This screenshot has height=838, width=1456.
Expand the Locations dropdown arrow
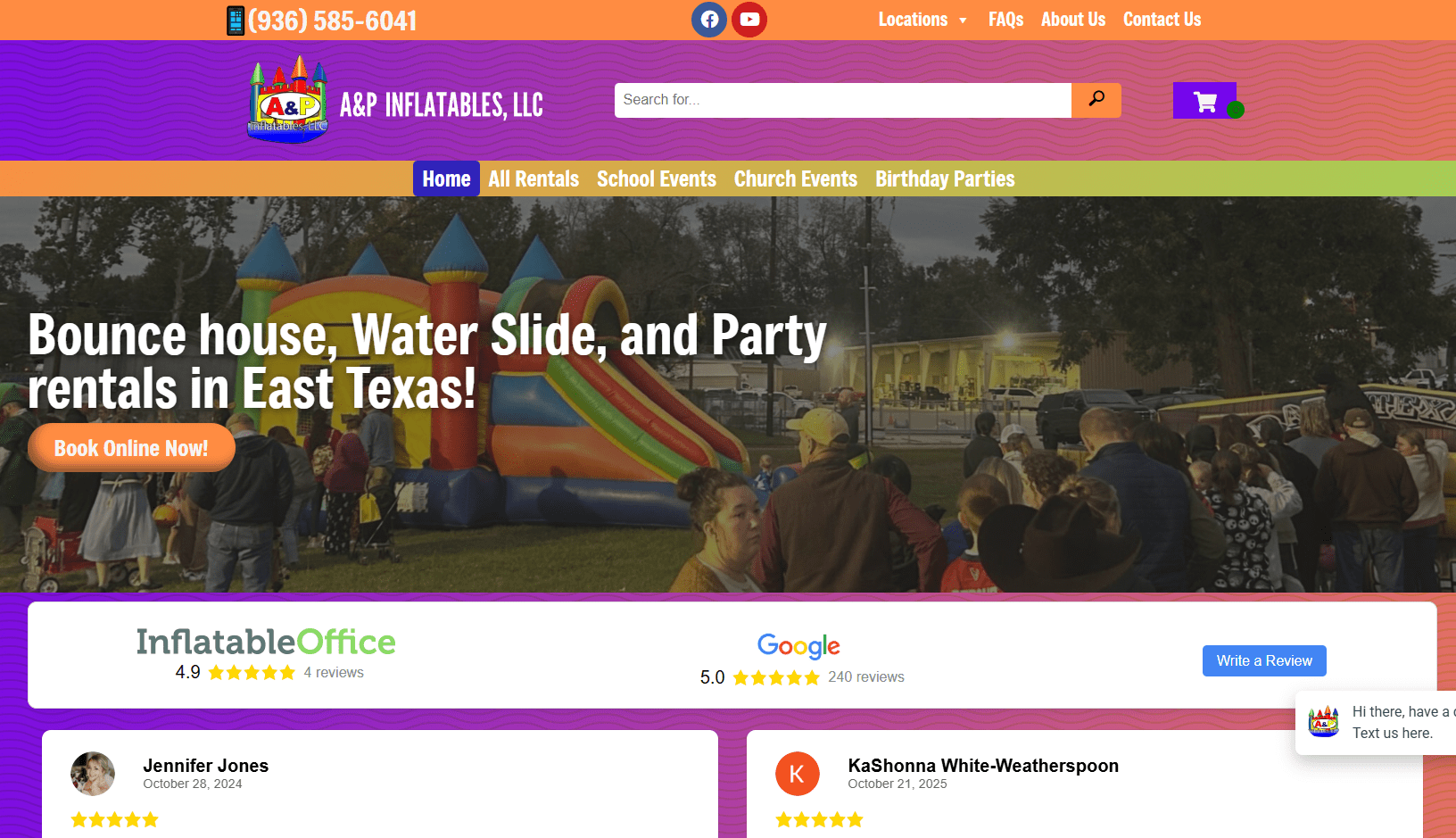click(963, 21)
